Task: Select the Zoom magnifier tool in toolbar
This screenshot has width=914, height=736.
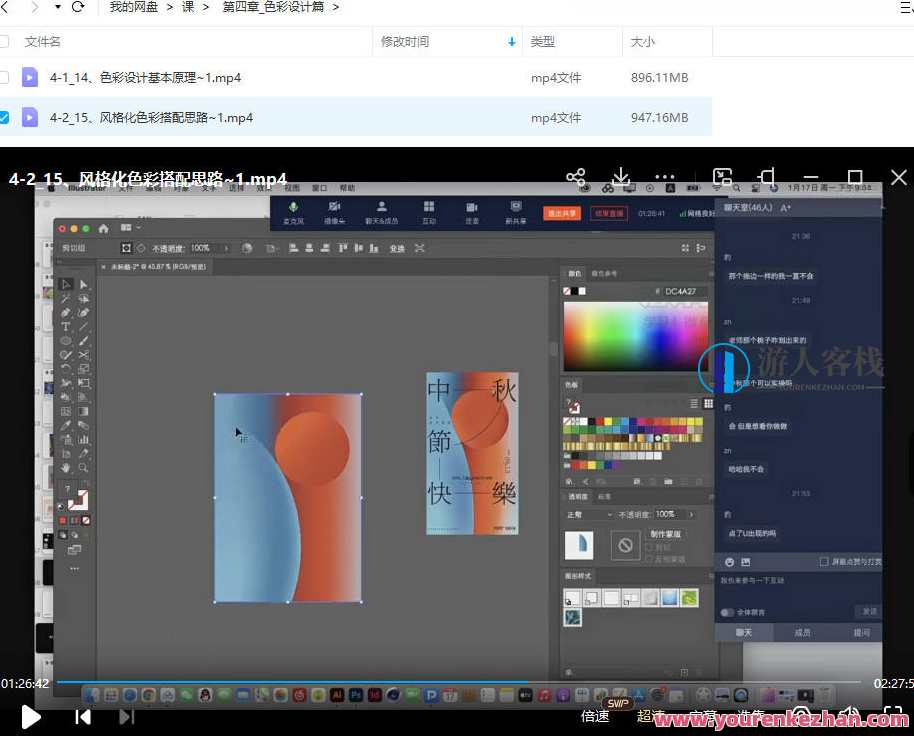Action: coord(84,467)
